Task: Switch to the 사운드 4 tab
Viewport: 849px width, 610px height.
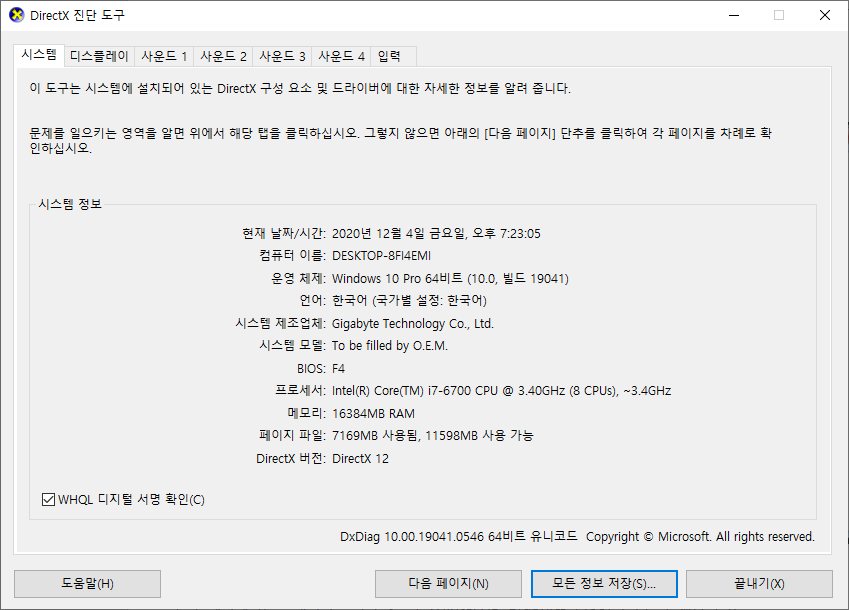Action: pyautogui.click(x=341, y=56)
